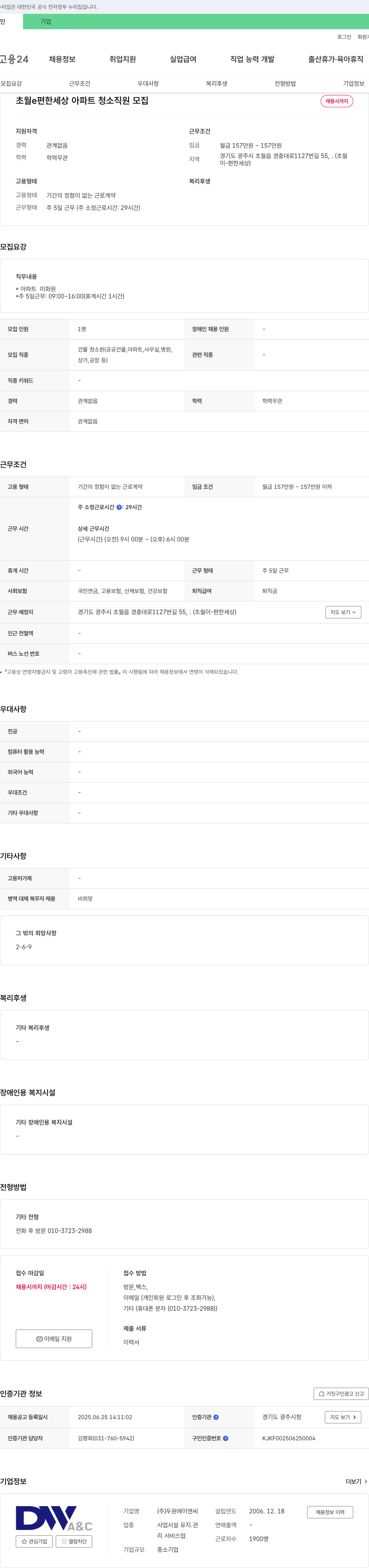The width and height of the screenshot is (369, 1568).
Task: Click the help icon beside 구인인증번호
Action: tap(226, 1438)
